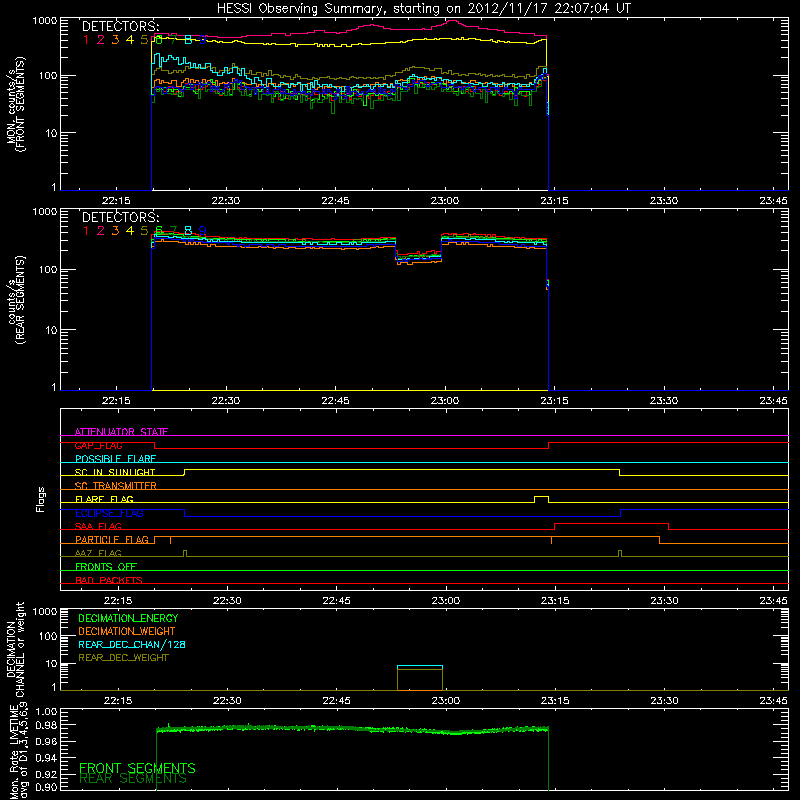This screenshot has width=800, height=800.
Task: Click 23:15 tick label under rear segments plot
Action: pyautogui.click(x=555, y=401)
